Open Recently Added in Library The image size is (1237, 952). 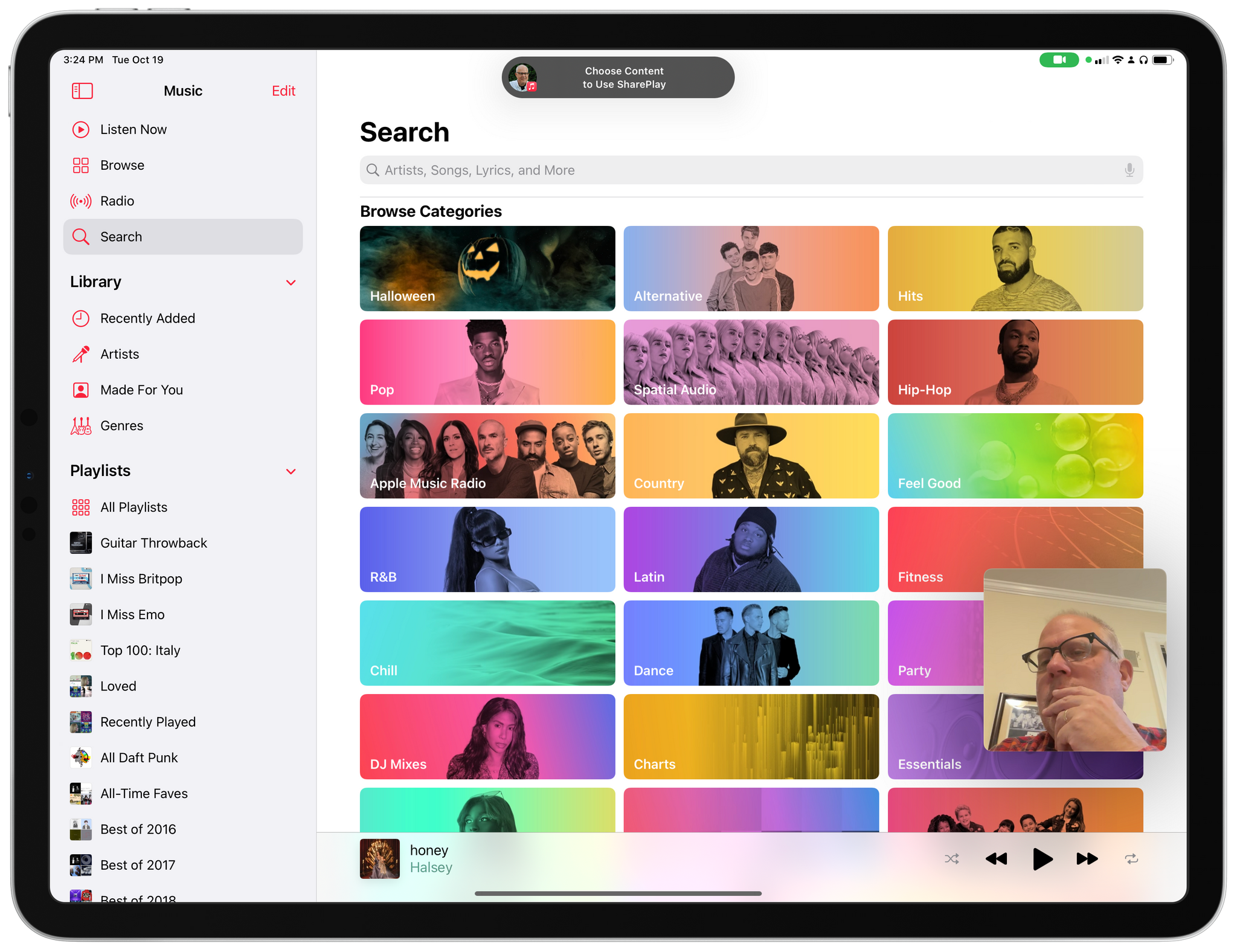183,318
